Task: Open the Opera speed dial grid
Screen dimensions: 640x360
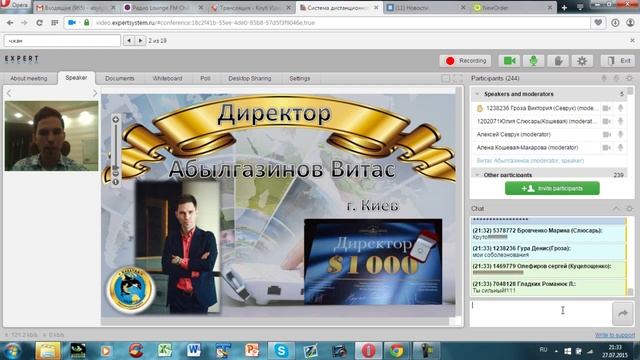Action: pos(55,23)
